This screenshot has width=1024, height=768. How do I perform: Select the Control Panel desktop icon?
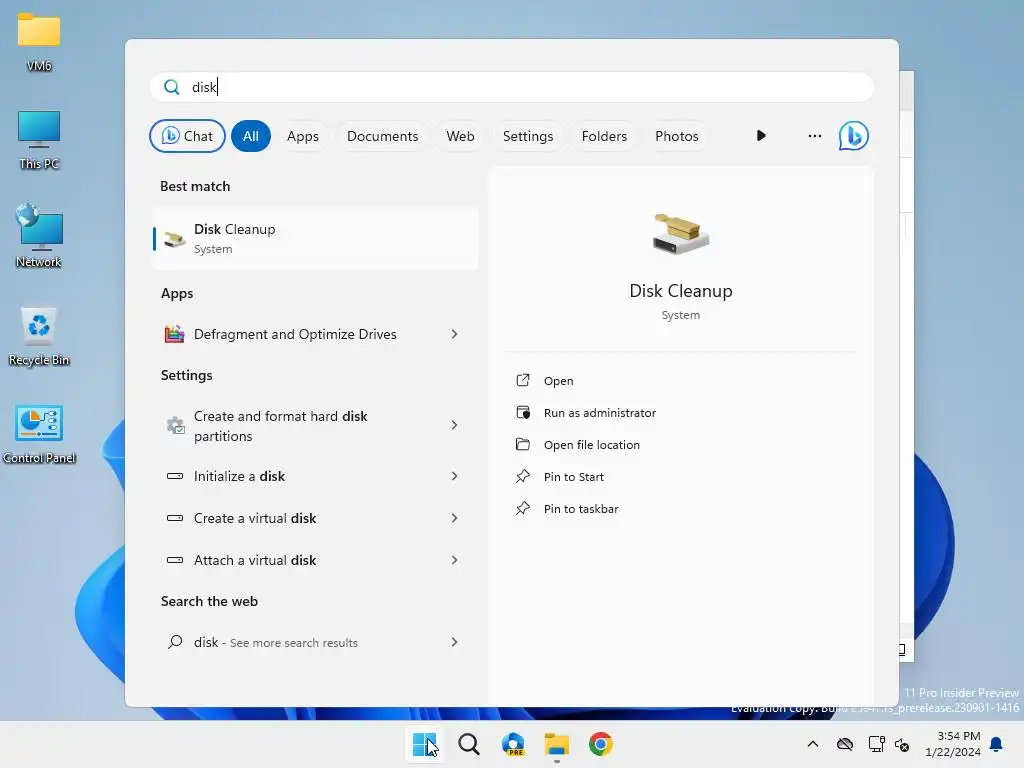[39, 434]
